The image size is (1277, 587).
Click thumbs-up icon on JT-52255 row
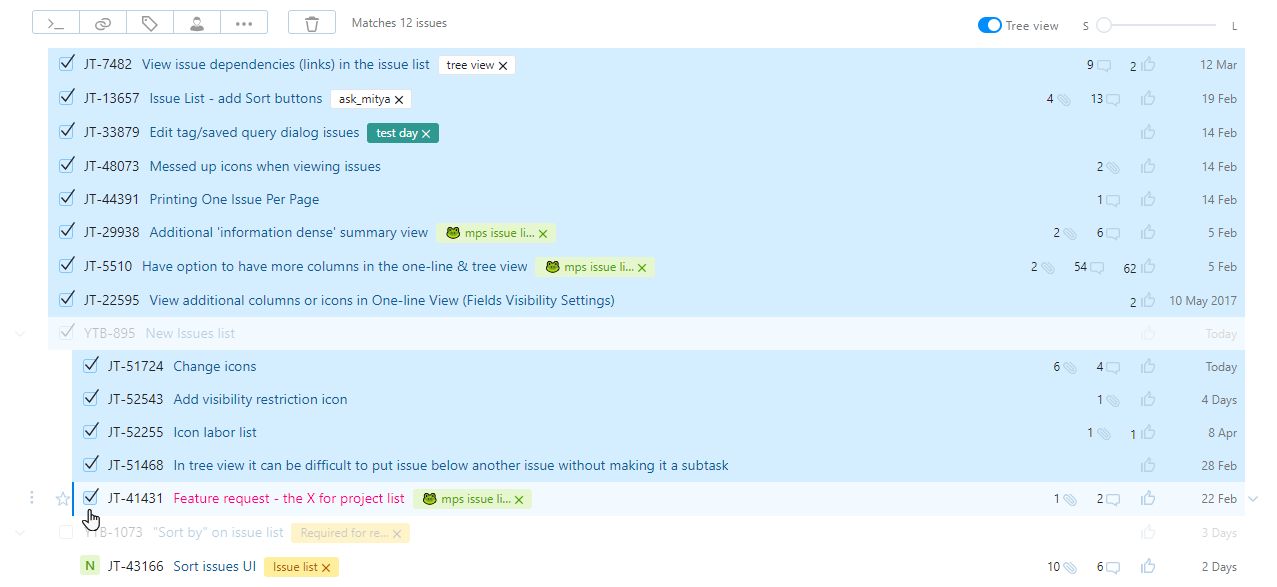[1148, 432]
